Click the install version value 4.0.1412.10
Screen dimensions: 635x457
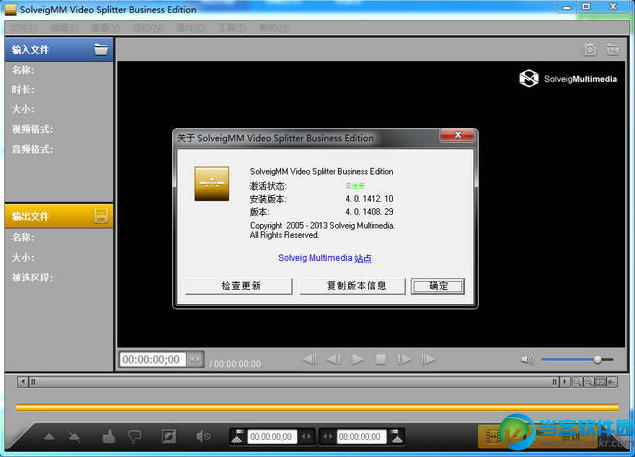click(x=369, y=199)
